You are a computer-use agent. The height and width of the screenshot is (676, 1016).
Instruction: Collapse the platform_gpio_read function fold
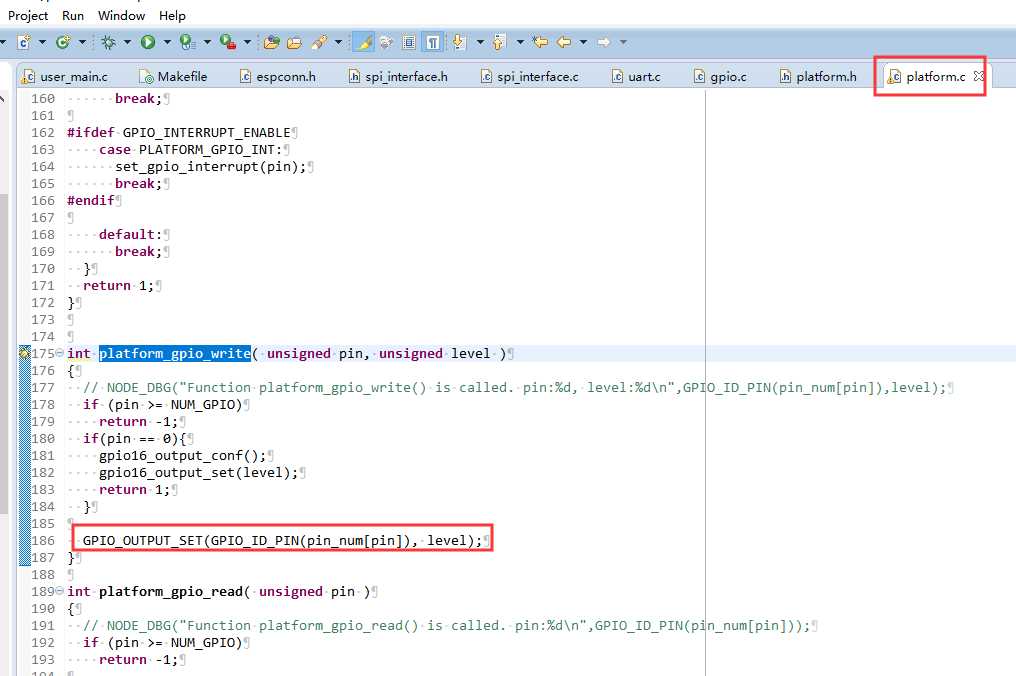click(x=60, y=591)
